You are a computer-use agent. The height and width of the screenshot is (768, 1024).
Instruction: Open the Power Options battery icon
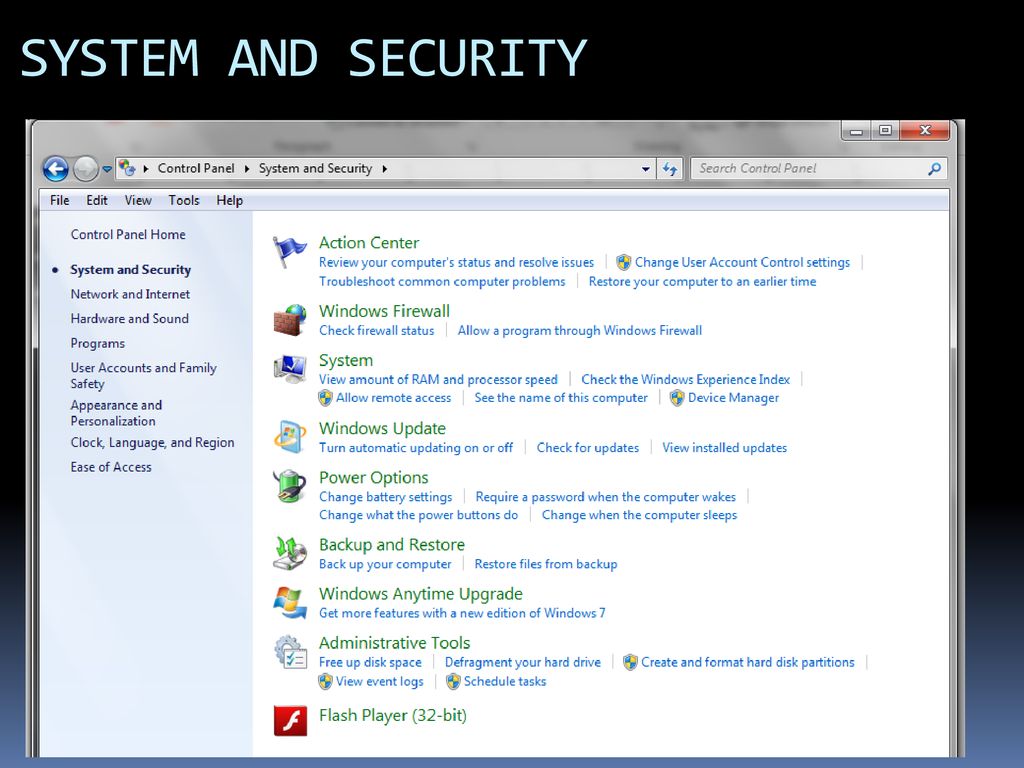(x=290, y=487)
